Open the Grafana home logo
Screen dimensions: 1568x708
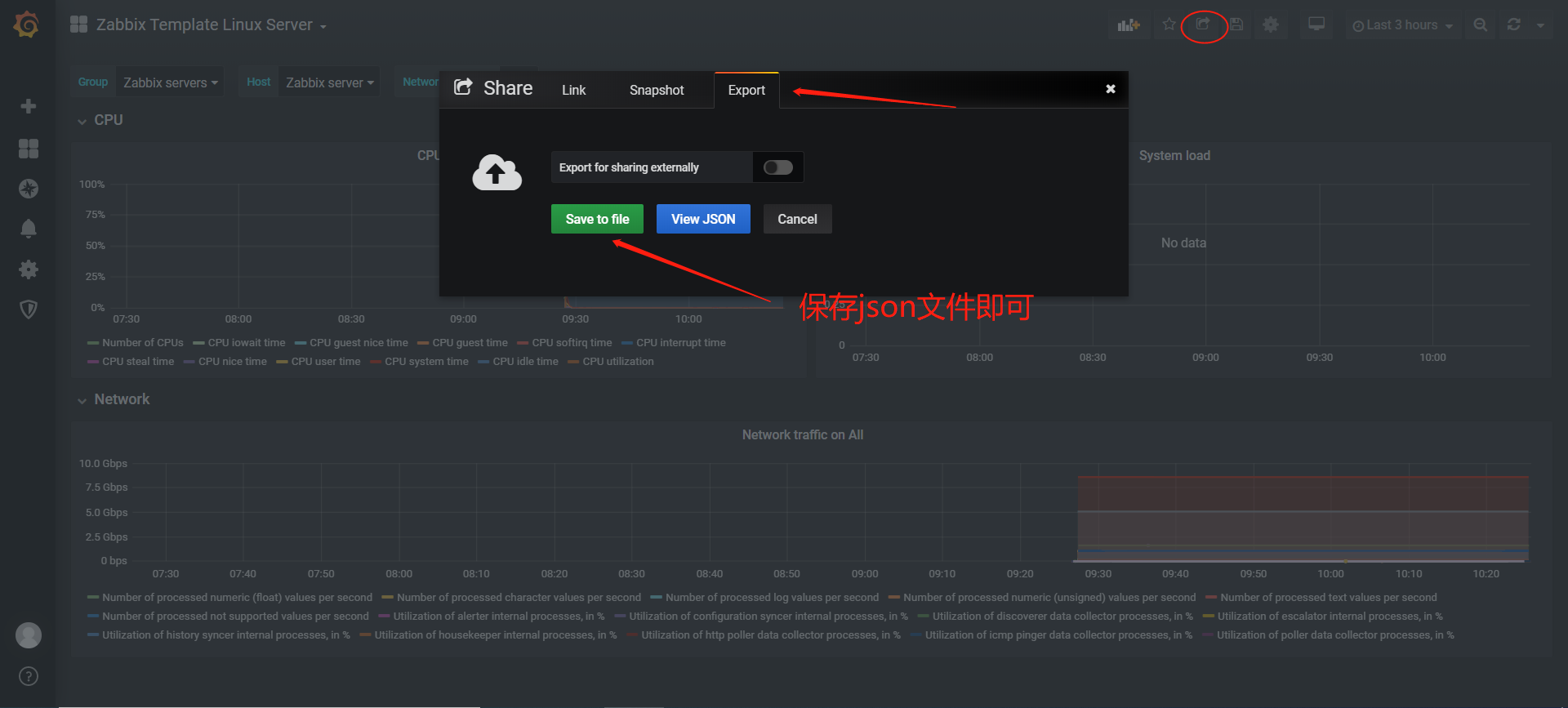pyautogui.click(x=27, y=24)
